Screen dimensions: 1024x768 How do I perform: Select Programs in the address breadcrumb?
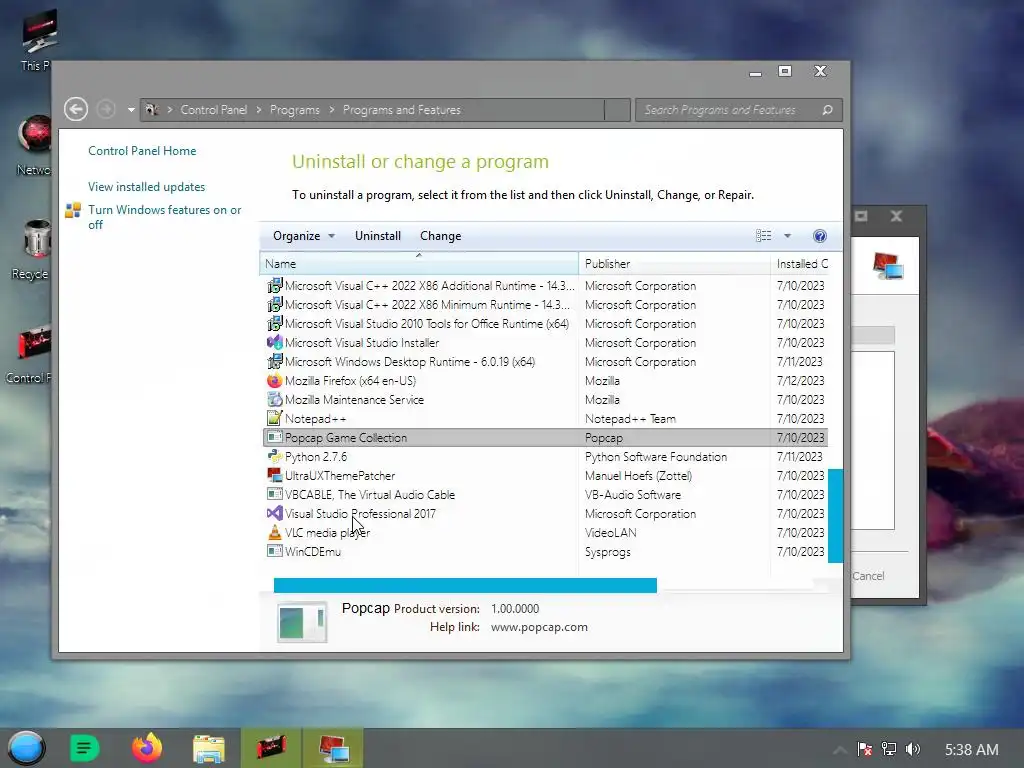coord(295,110)
